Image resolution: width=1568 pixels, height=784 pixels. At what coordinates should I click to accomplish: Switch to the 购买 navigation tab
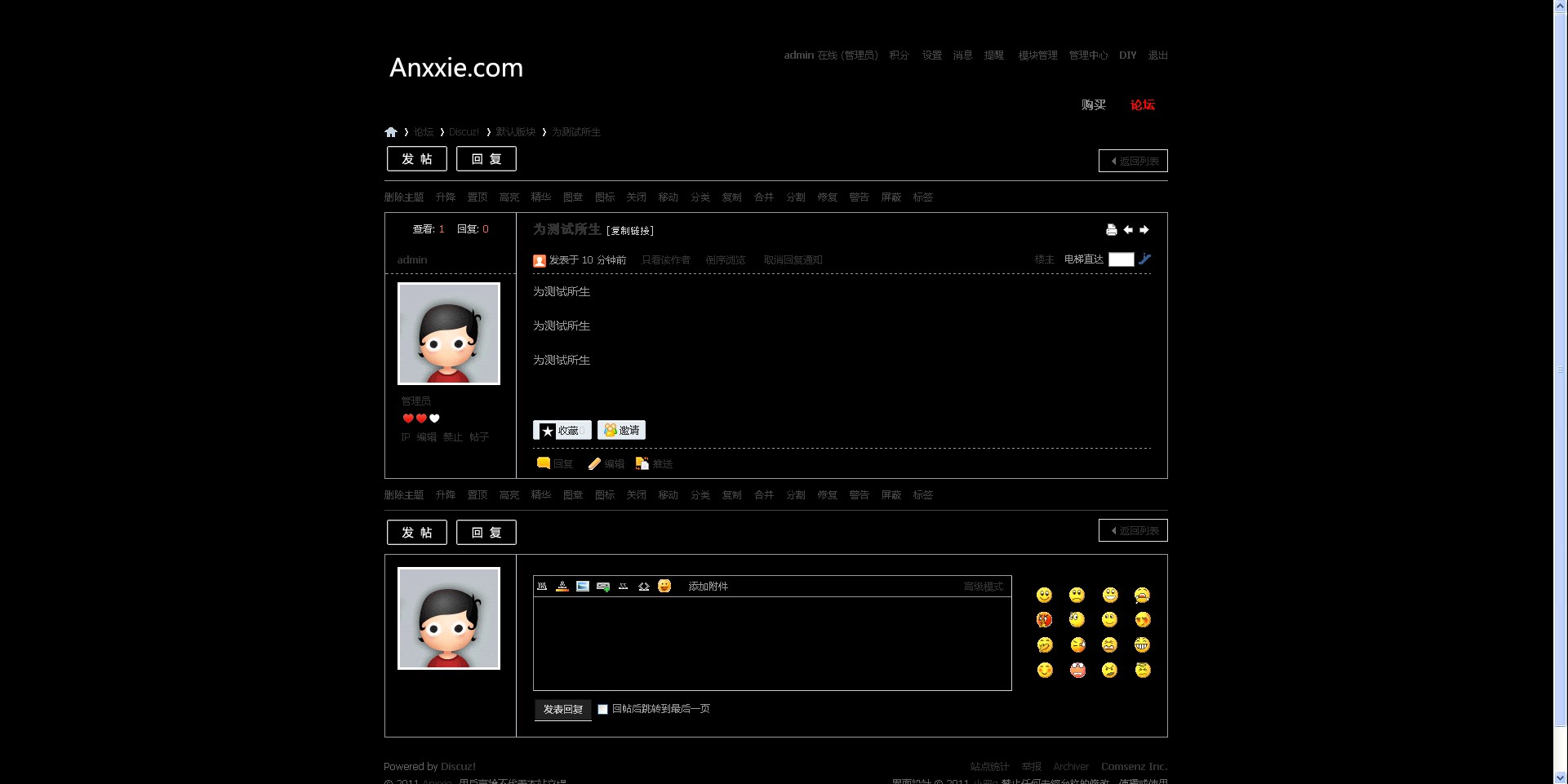1094,104
